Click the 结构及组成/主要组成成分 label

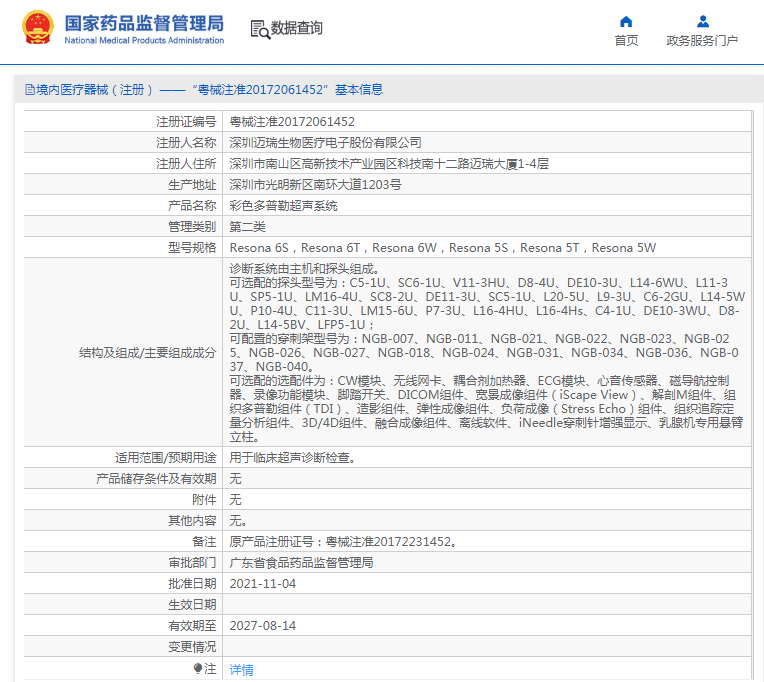[147, 353]
